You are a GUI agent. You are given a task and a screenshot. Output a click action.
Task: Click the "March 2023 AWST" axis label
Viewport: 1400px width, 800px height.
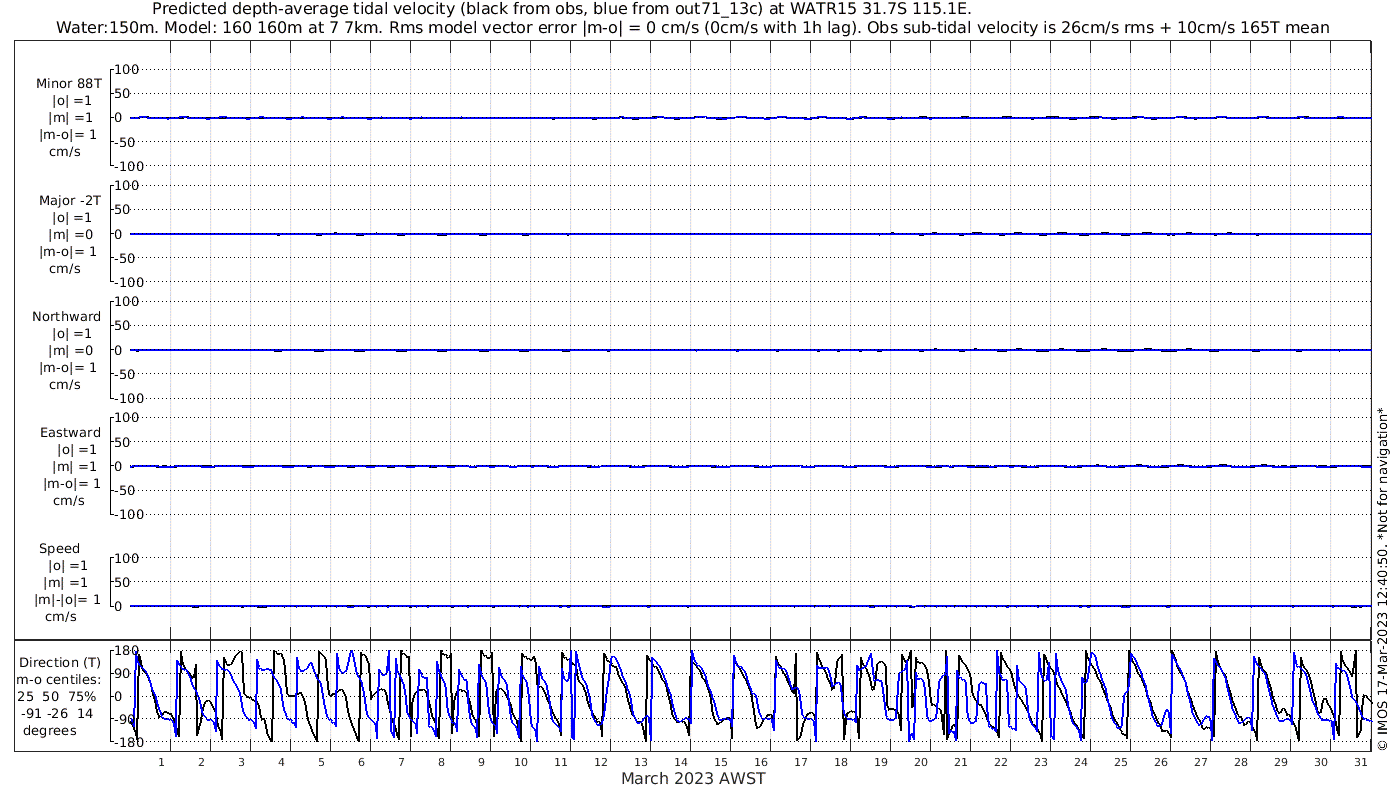pyautogui.click(x=693, y=779)
